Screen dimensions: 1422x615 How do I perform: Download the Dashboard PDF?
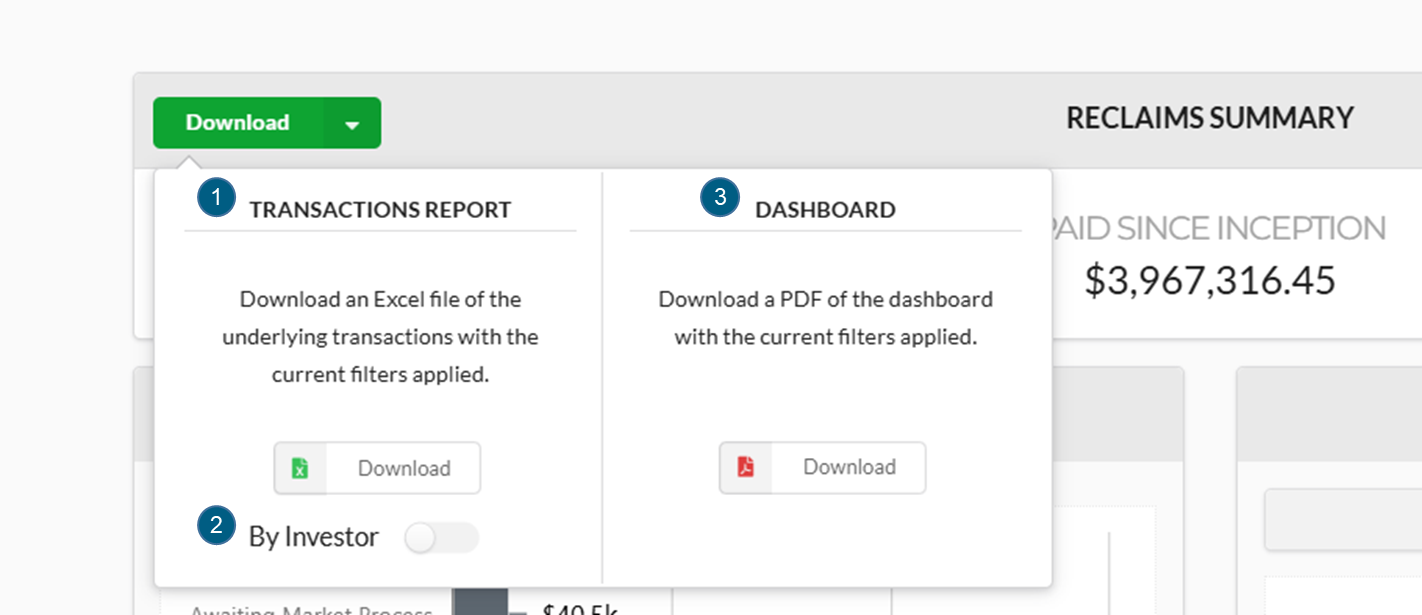pyautogui.click(x=848, y=467)
